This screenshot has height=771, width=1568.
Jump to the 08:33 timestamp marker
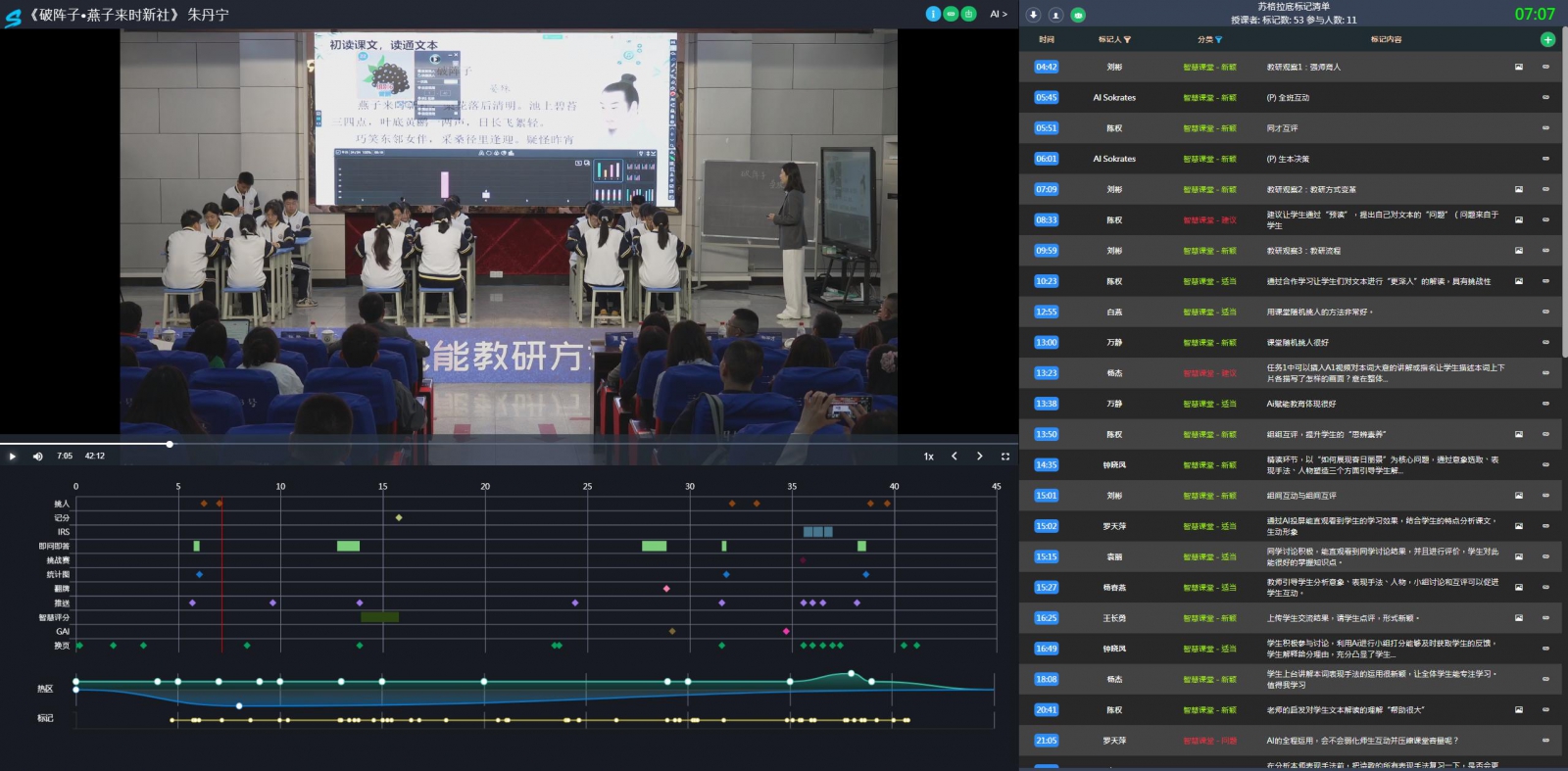[x=1046, y=220]
